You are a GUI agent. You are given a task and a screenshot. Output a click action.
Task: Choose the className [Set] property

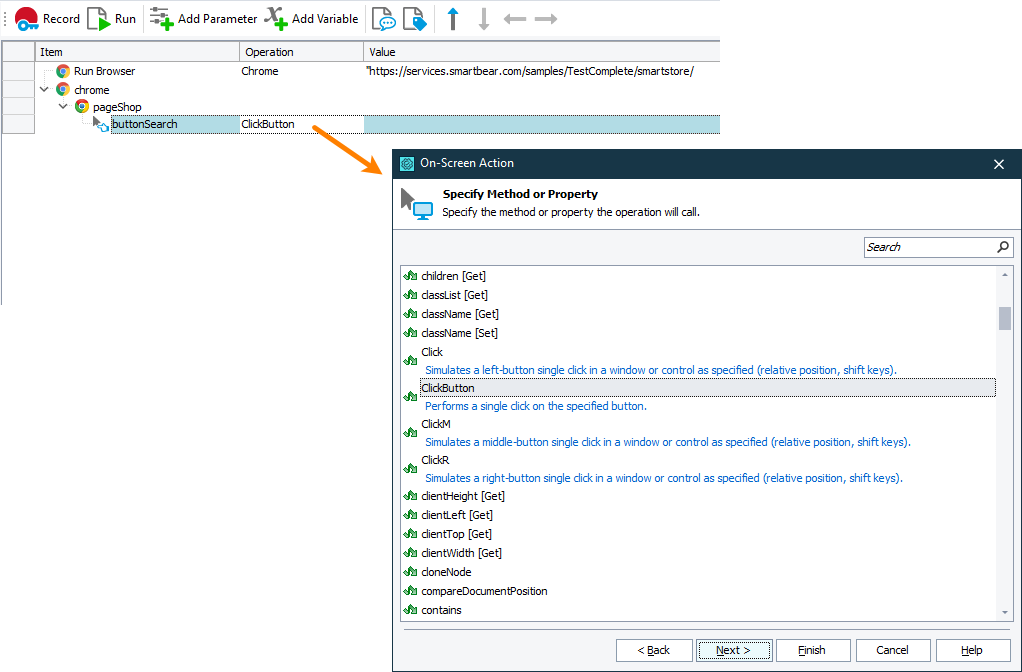pyautogui.click(x=459, y=332)
